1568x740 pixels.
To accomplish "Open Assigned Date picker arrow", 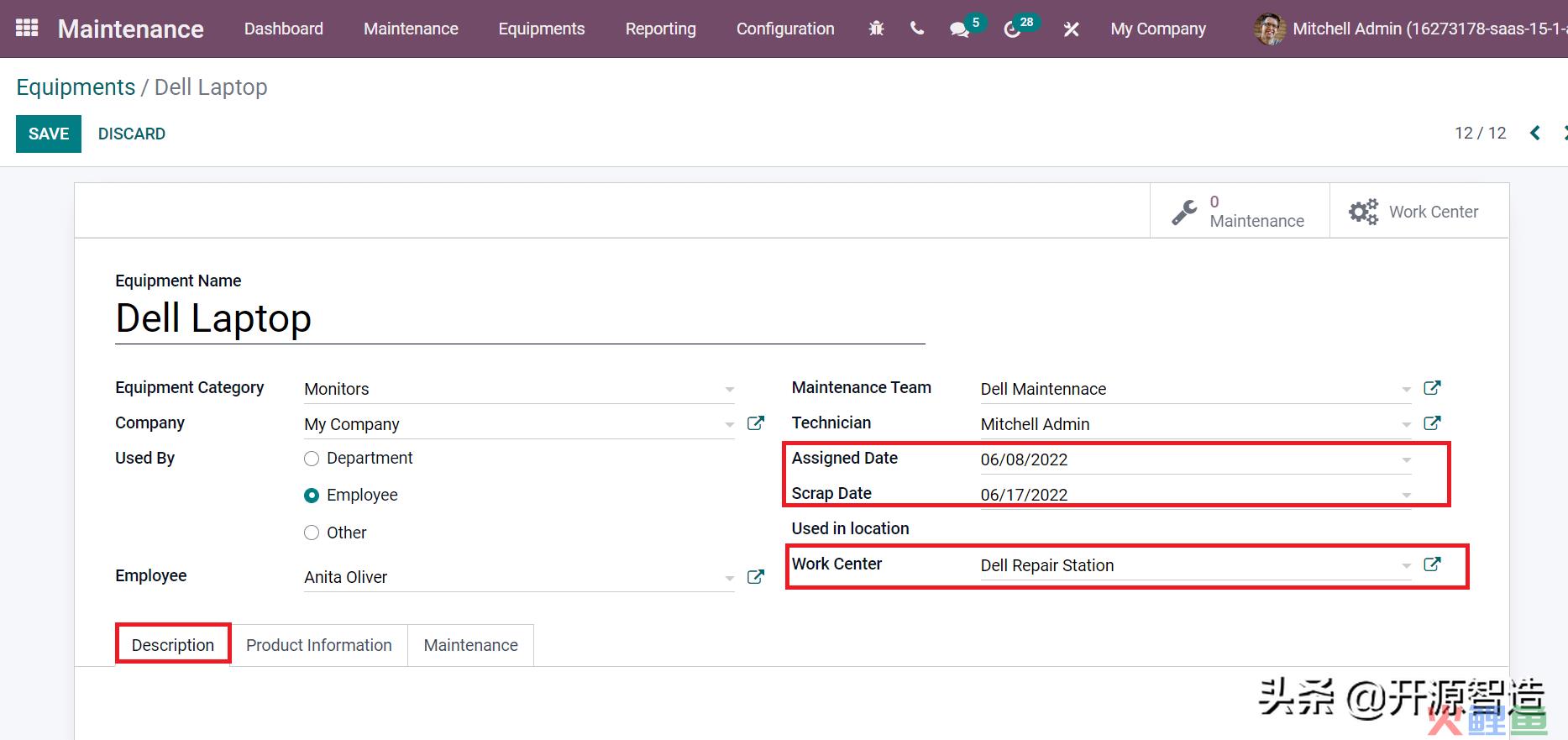I will [x=1406, y=460].
